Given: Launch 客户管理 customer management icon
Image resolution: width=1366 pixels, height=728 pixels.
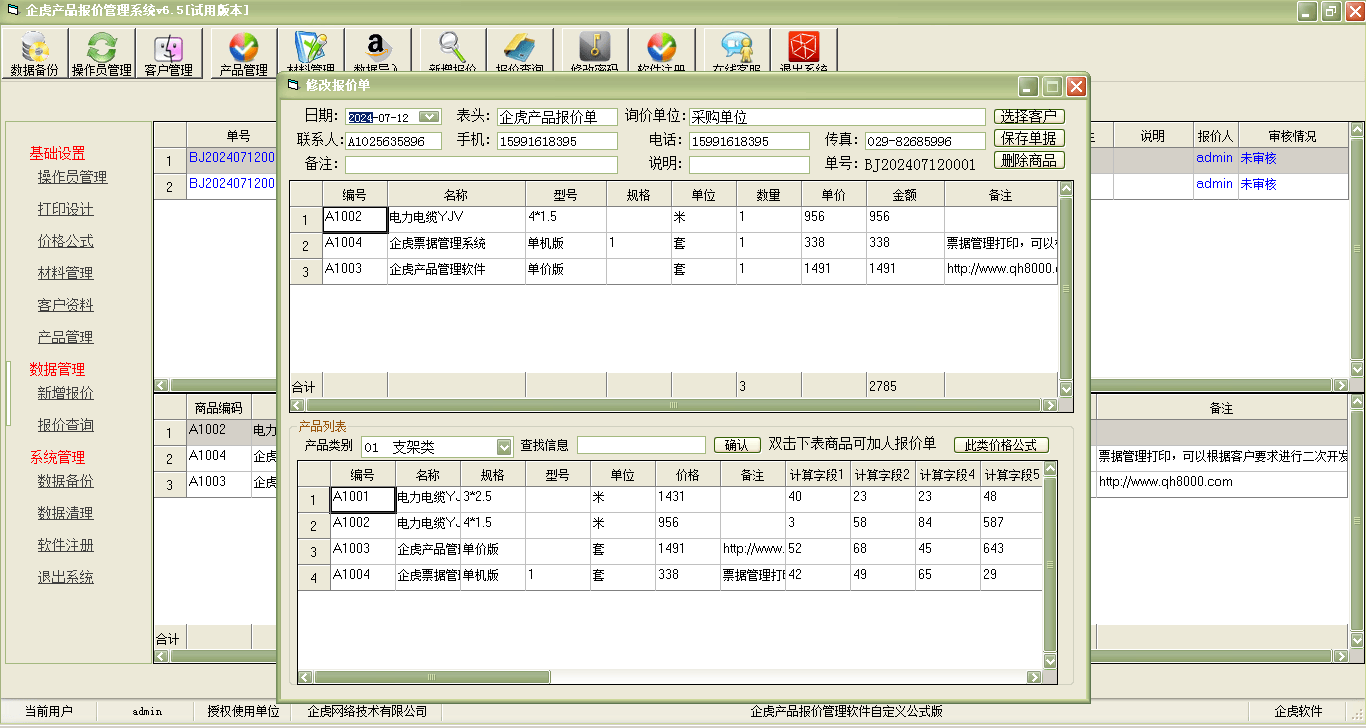Looking at the screenshot, I should pyautogui.click(x=169, y=50).
